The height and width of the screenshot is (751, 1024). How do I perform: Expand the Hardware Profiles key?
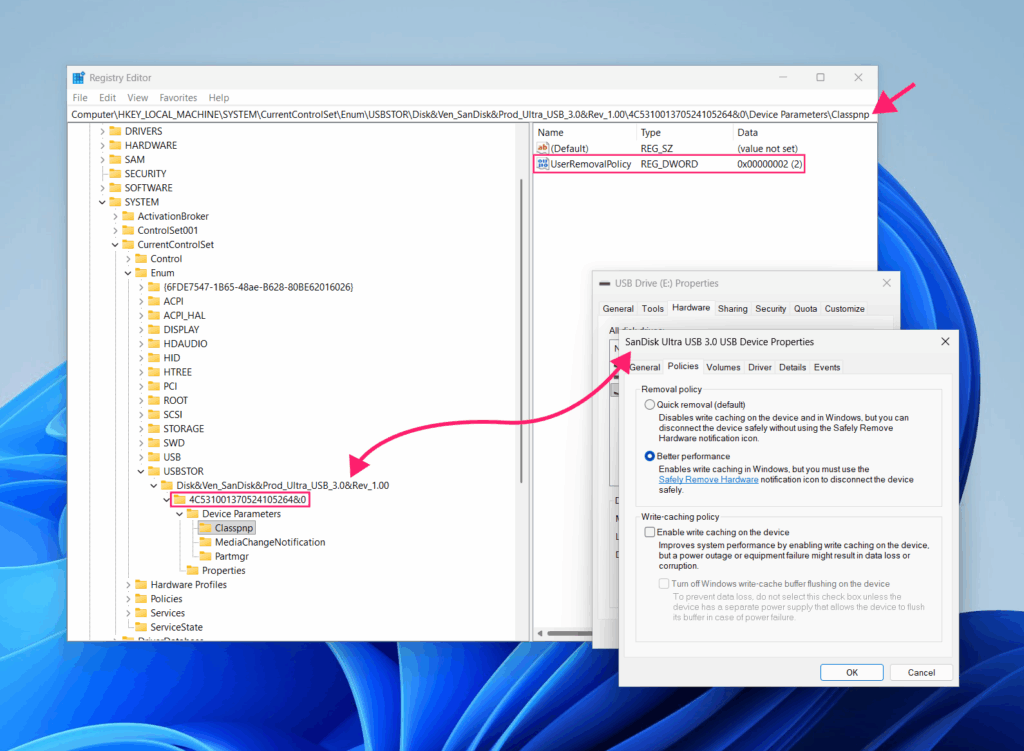[x=128, y=584]
